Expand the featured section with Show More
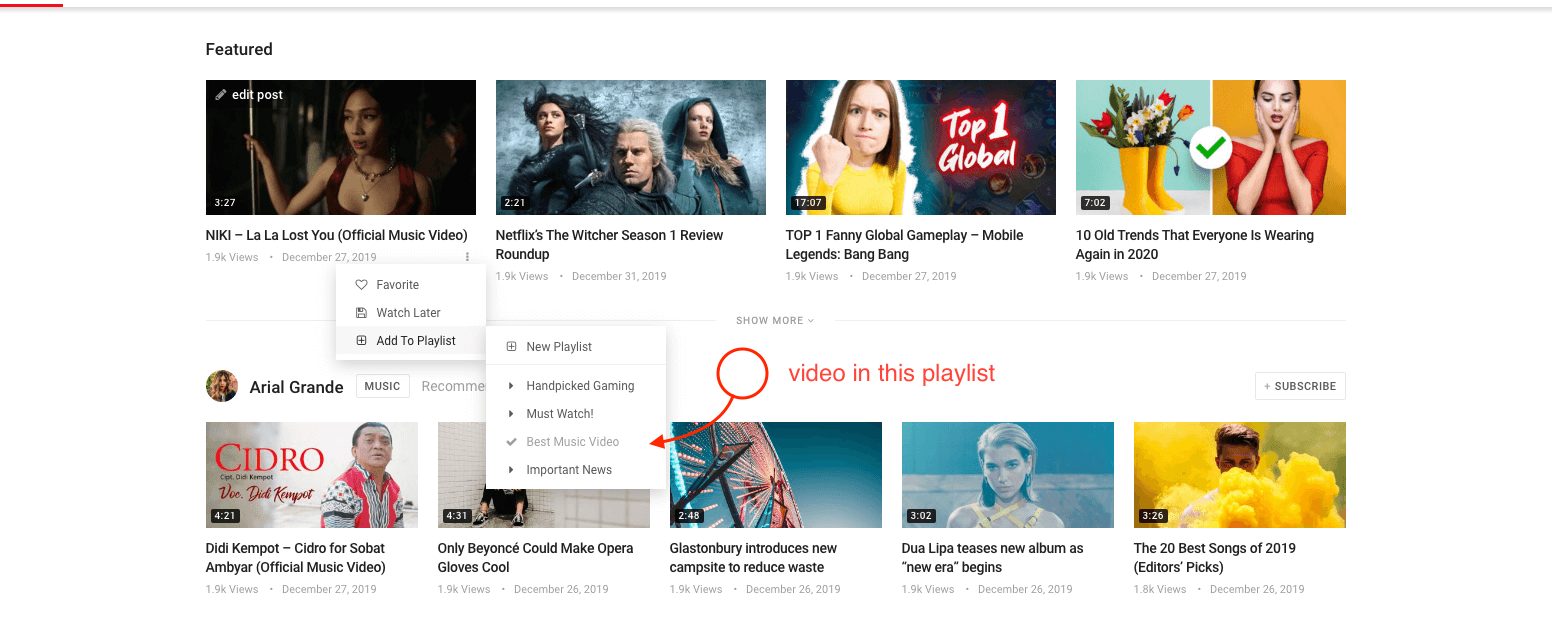Screen dimensions: 1552x644 point(775,321)
